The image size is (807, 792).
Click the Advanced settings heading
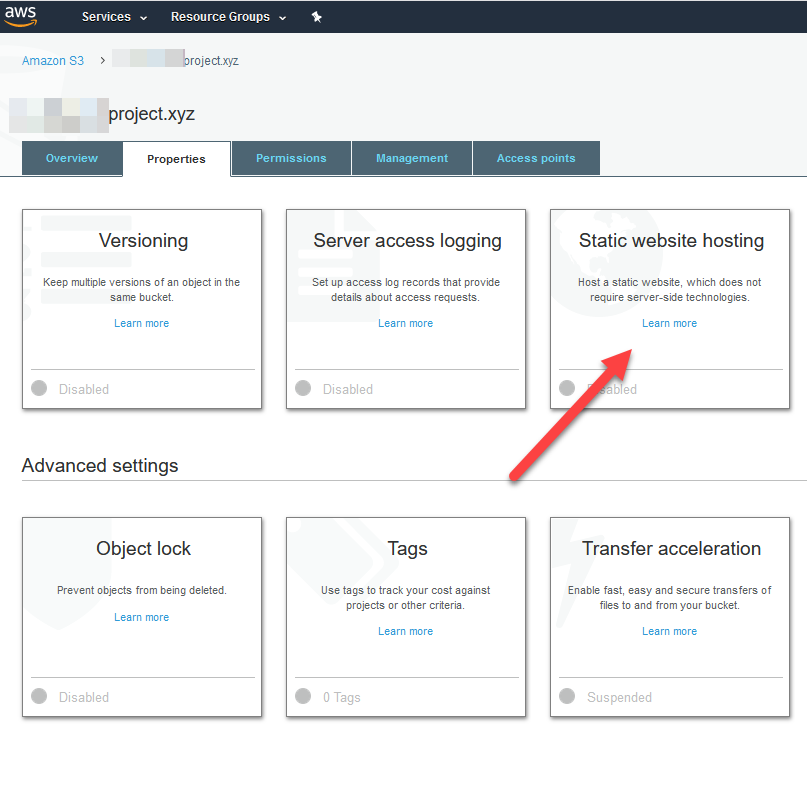click(x=100, y=466)
